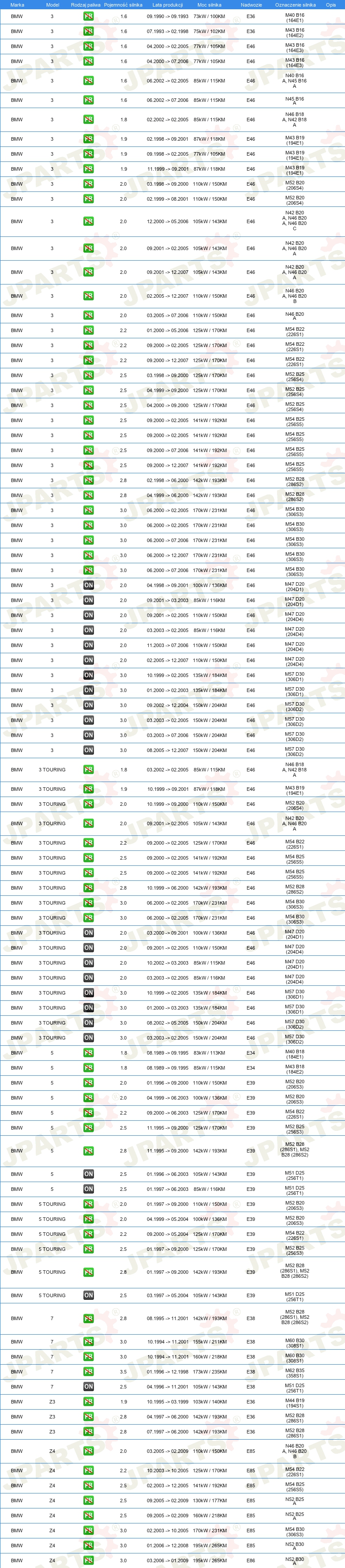Click the Moc silnika column header
This screenshot has height=1568, width=345.
pyautogui.click(x=209, y=5)
